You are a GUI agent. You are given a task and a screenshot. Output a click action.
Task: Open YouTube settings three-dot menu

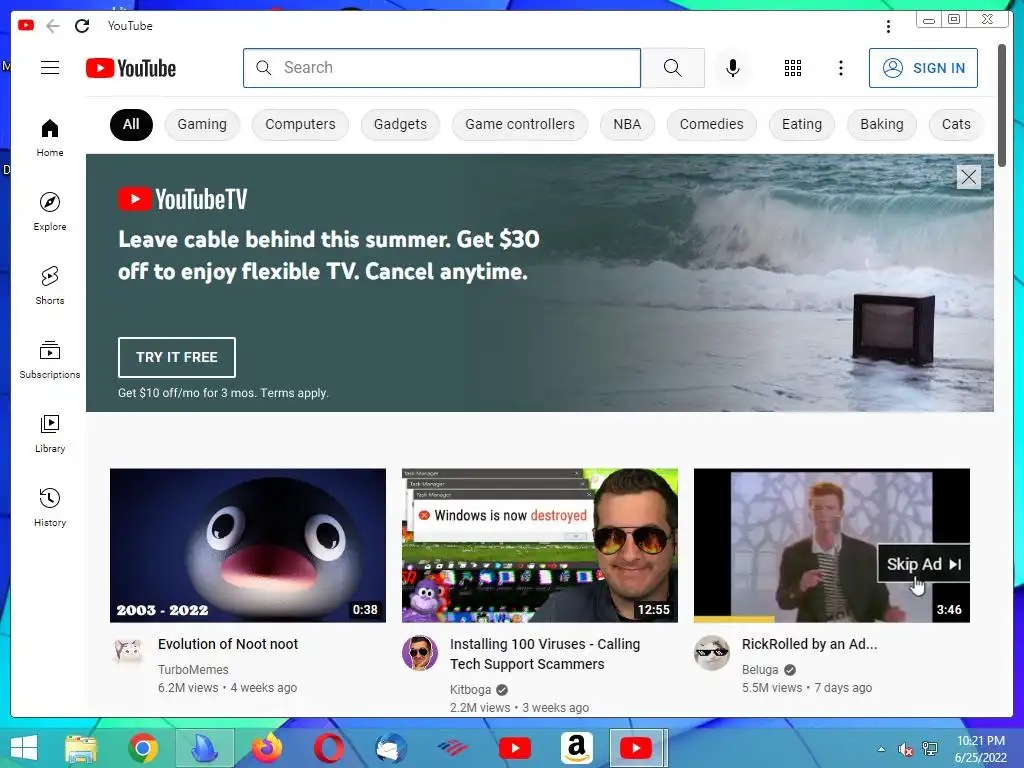(840, 68)
